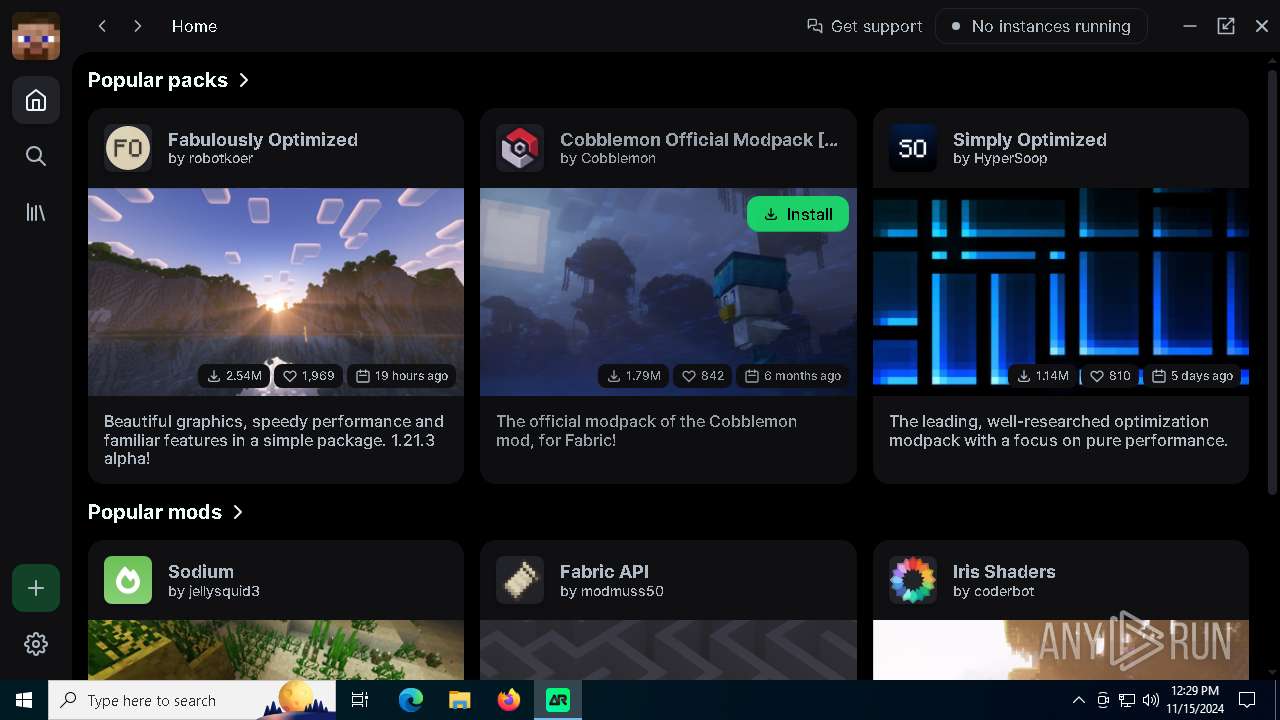Open the Iris Shaders title
This screenshot has width=1280, height=720.
[x=1004, y=571]
